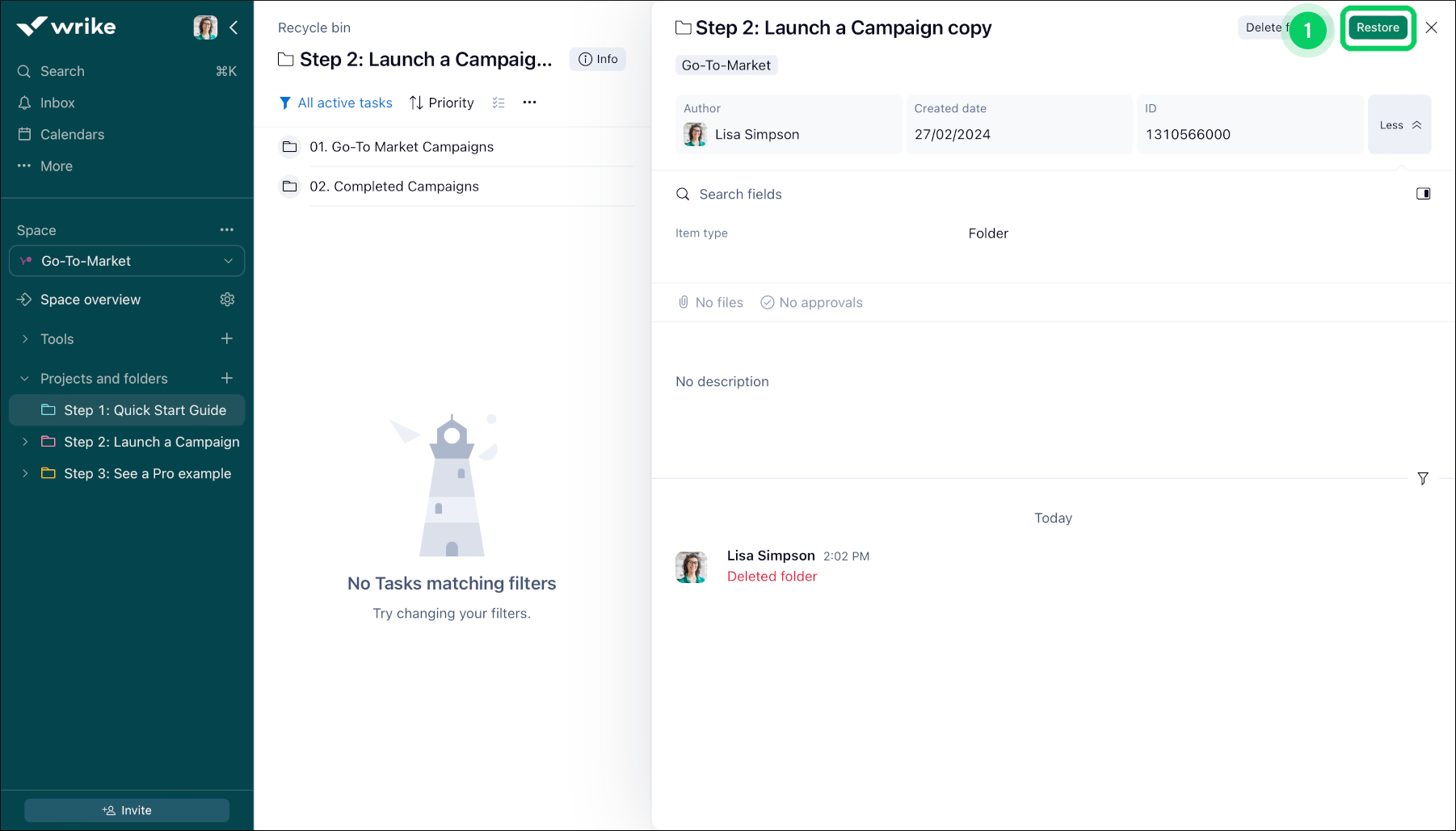Screen dimensions: 1456x831
Task: Go to Recycle bin breadcrumb
Action: 314,27
